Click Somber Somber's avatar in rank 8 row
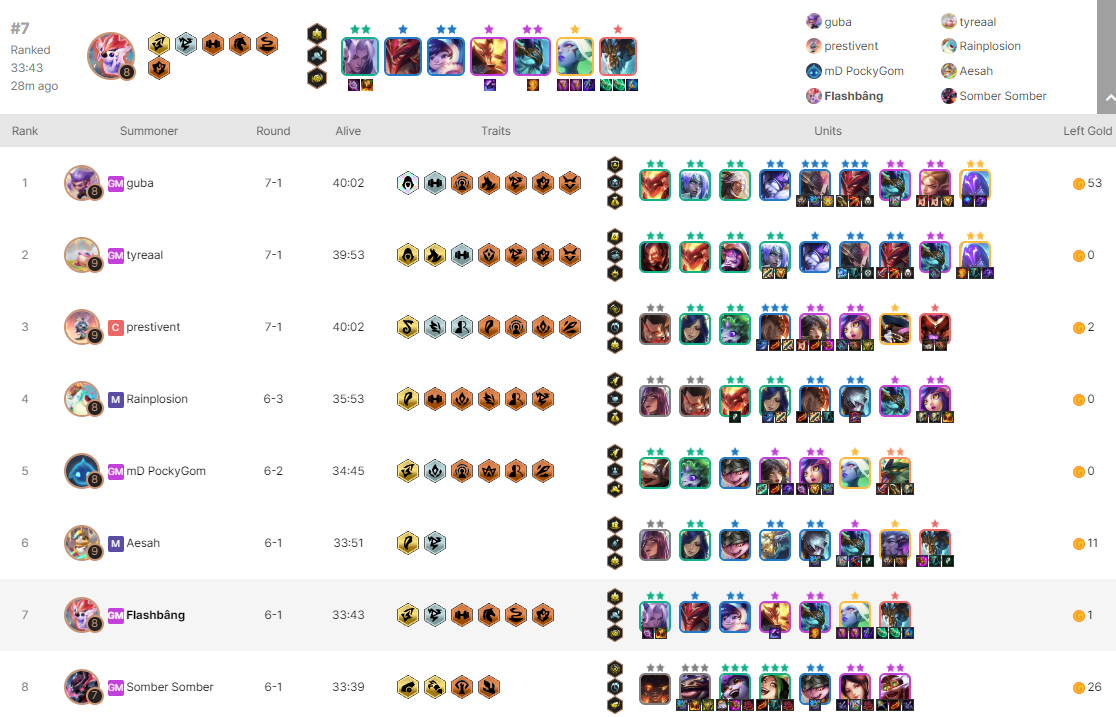Screen dimensions: 1116x717 tap(83, 686)
